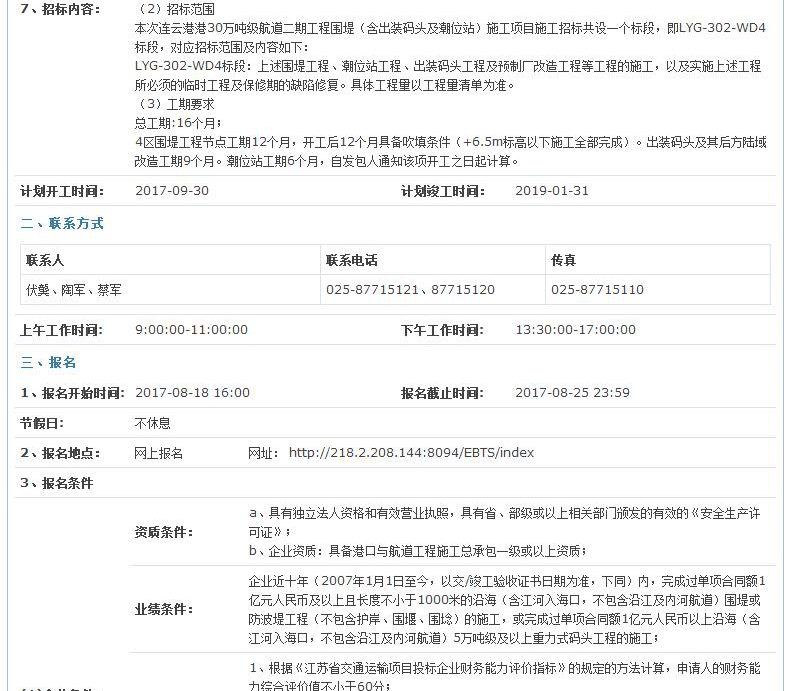Click the 业绩条件 row label
Viewport: 792px width, 691px height.
click(x=164, y=609)
